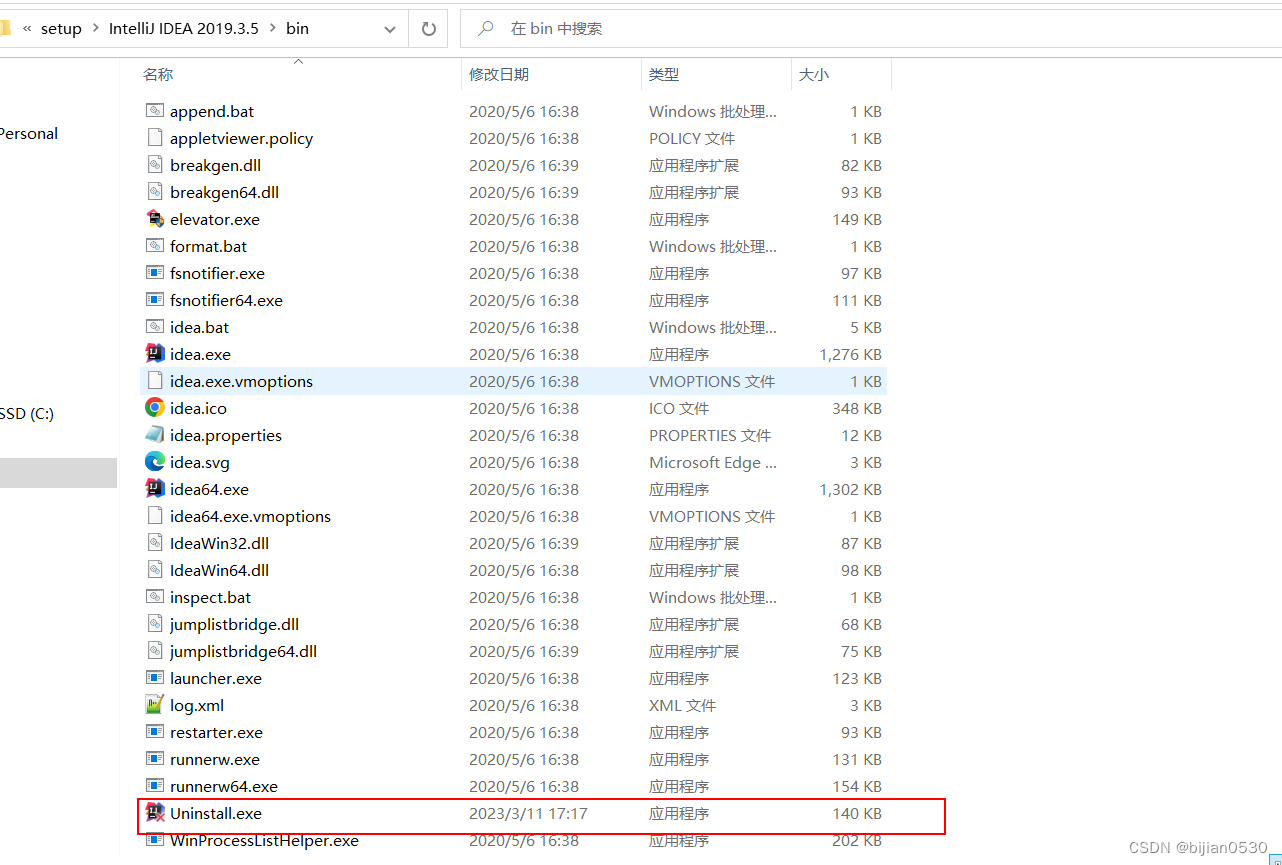Sort by the 大小 column header
The height and width of the screenshot is (865, 1282).
click(813, 74)
